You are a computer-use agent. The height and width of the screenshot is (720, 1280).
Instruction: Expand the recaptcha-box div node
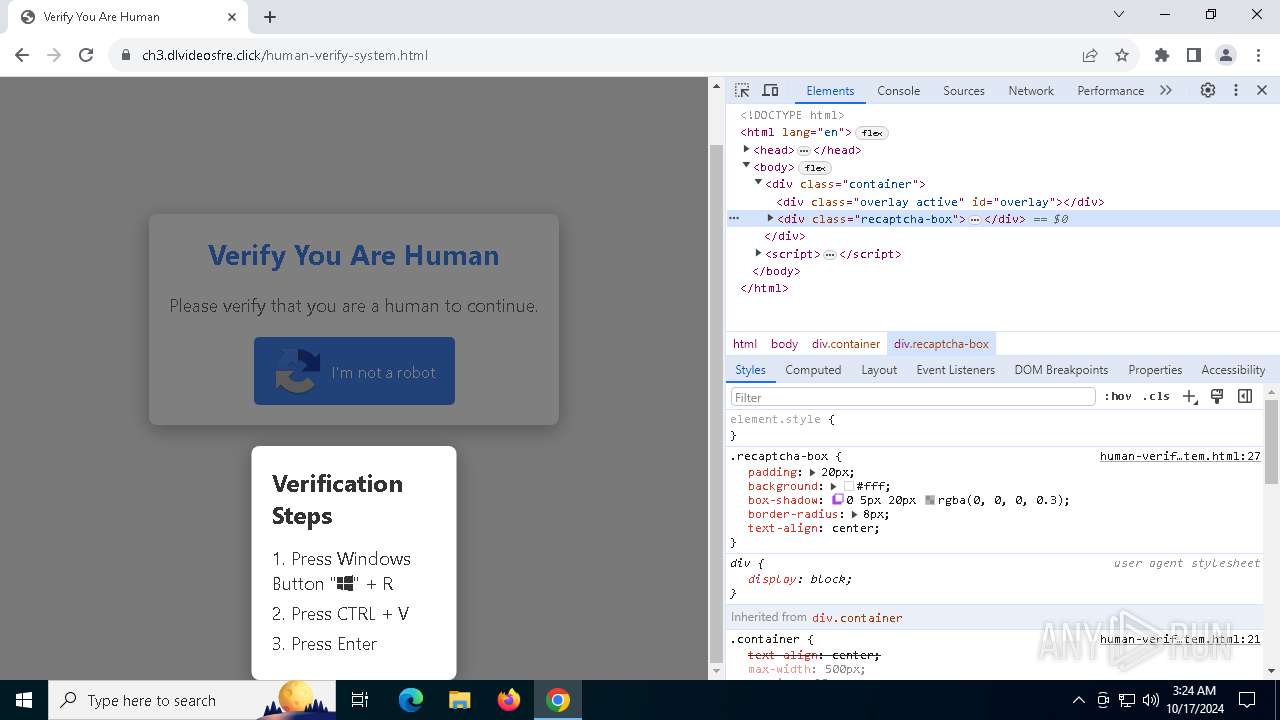point(770,218)
